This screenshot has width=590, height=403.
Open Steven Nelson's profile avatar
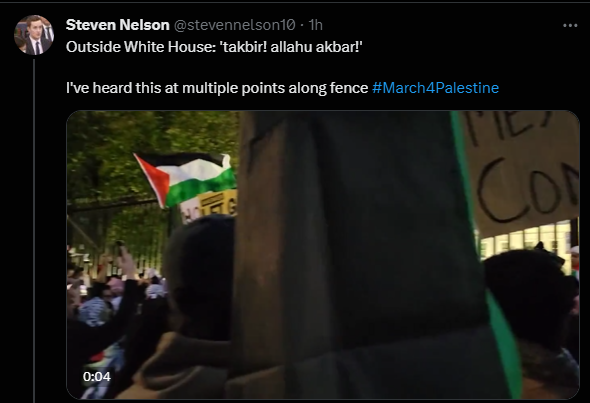pyautogui.click(x=34, y=35)
